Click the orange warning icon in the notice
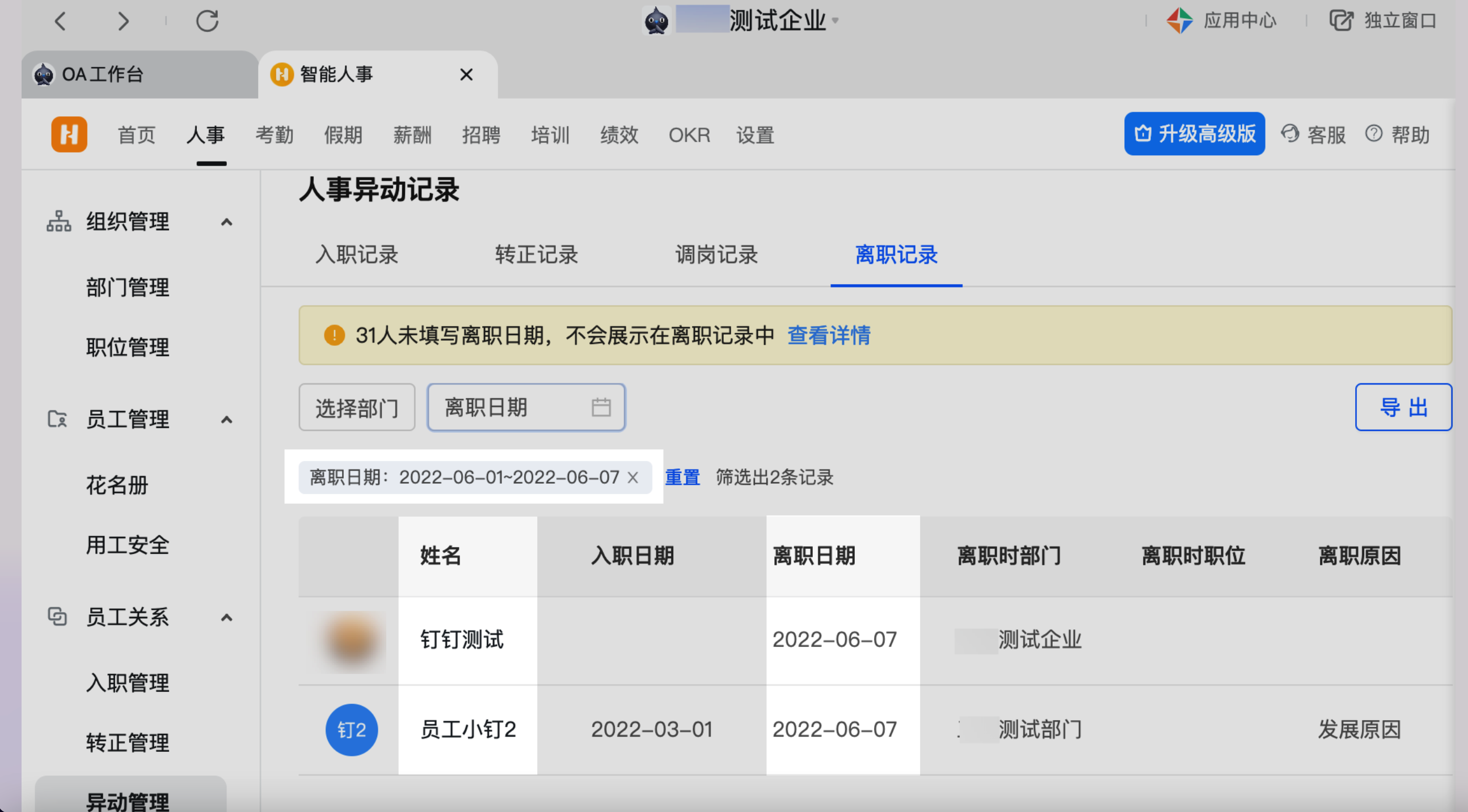Image resolution: width=1468 pixels, height=812 pixels. (x=335, y=335)
